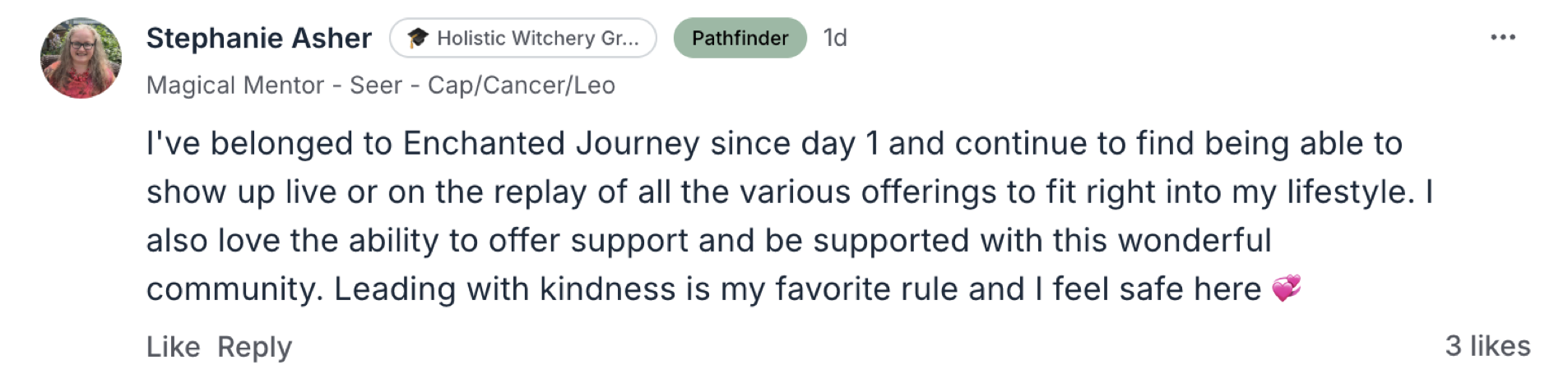Click the 1d timestamp

coord(835,38)
